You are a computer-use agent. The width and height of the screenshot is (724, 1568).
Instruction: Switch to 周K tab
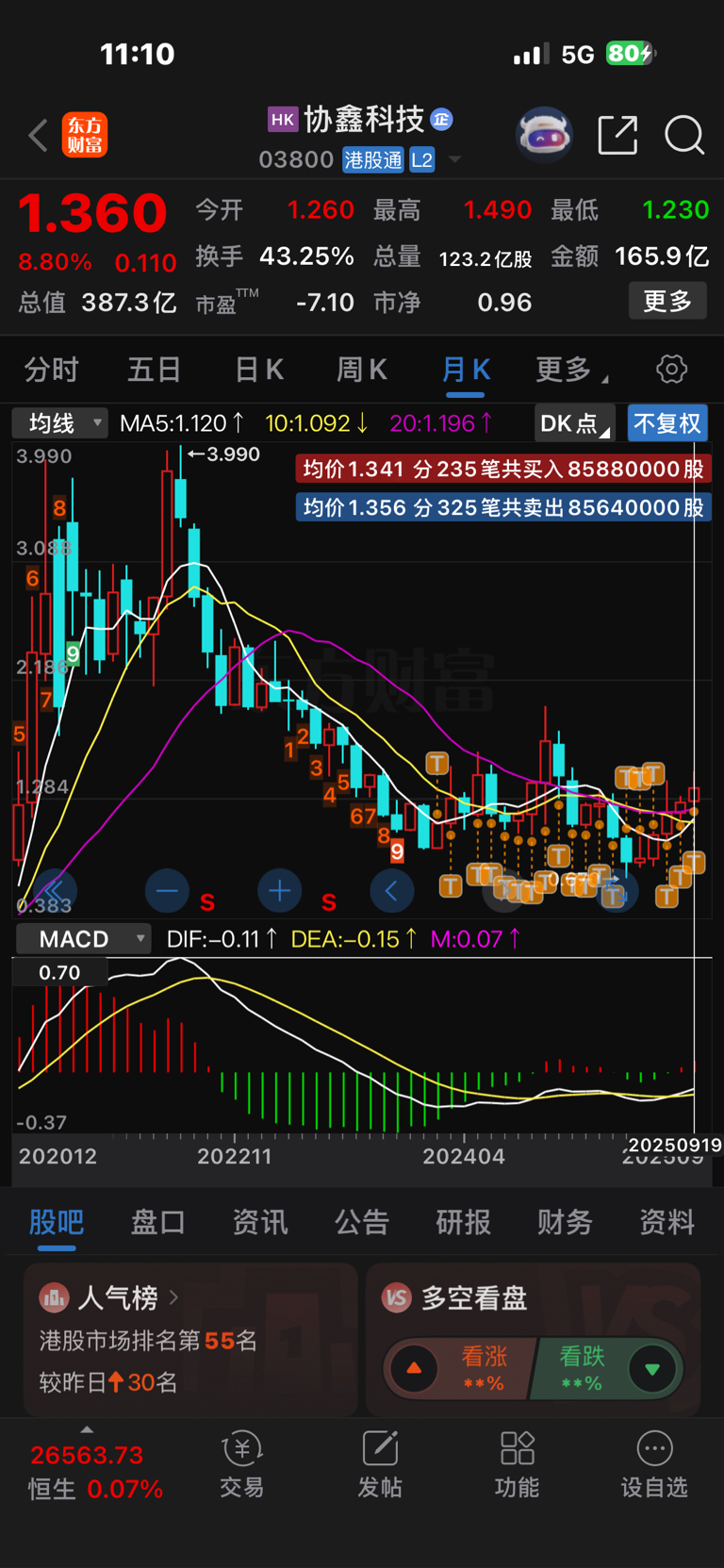(362, 370)
